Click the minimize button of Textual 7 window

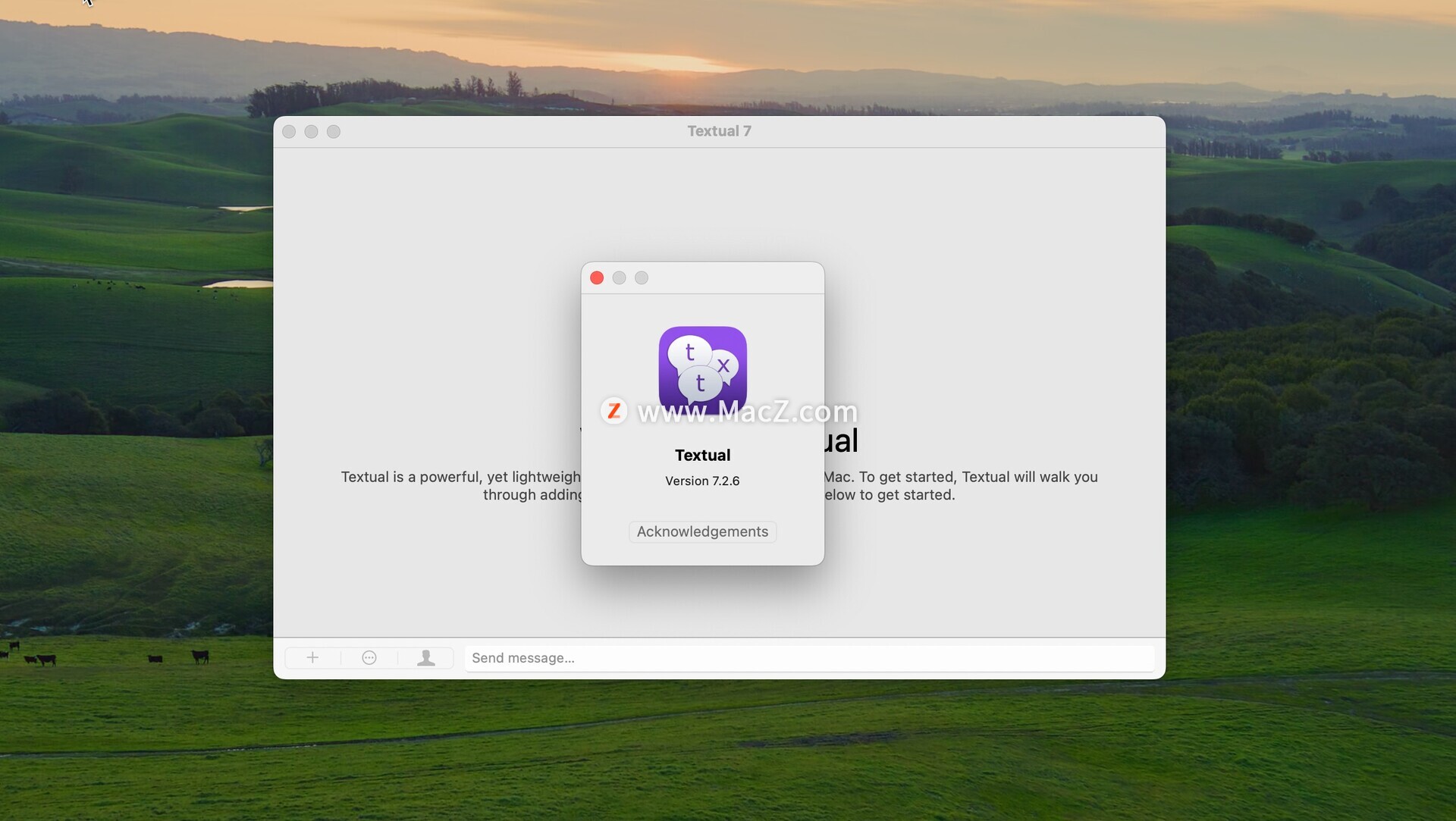pyautogui.click(x=311, y=132)
